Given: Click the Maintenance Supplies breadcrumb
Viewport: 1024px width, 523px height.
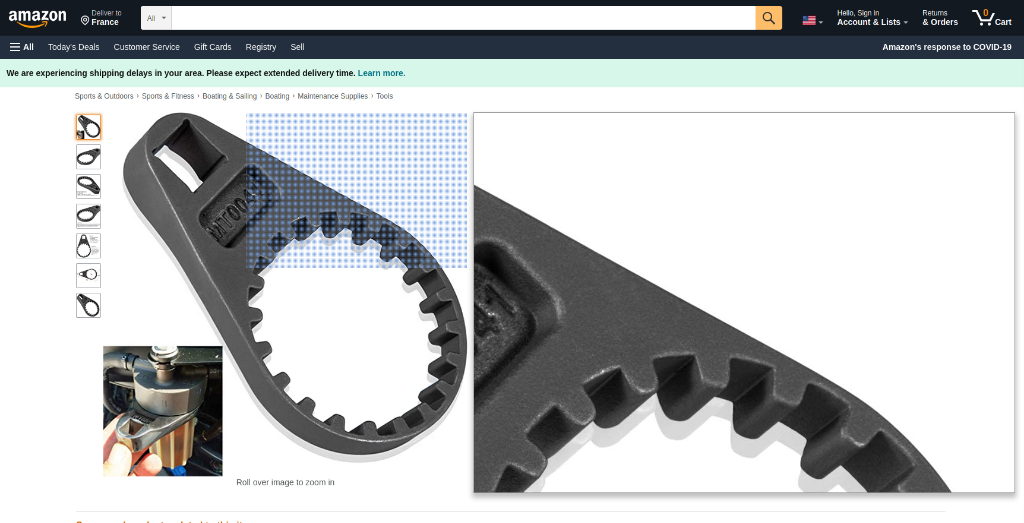Looking at the screenshot, I should tap(333, 96).
